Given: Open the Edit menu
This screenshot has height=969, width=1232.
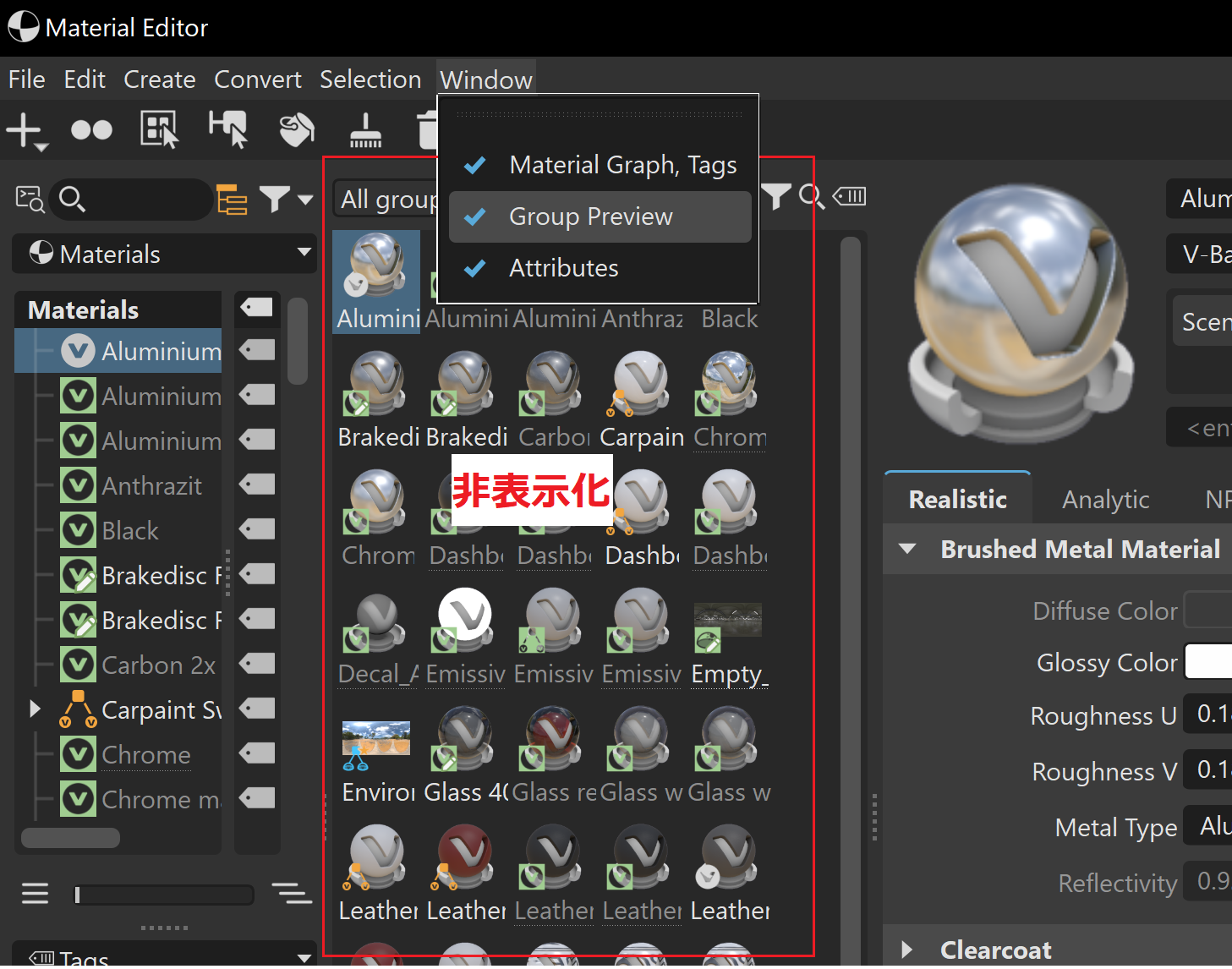Looking at the screenshot, I should coord(85,79).
